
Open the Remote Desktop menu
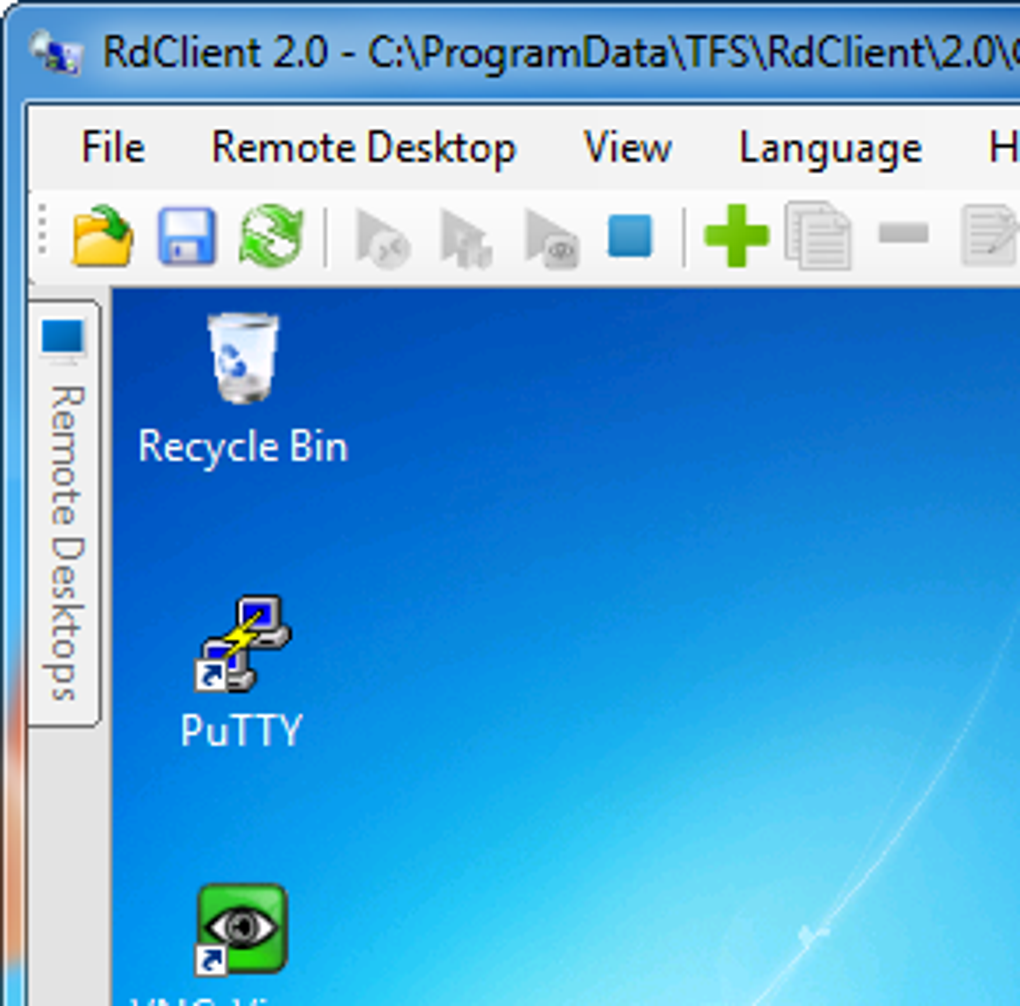pyautogui.click(x=364, y=148)
